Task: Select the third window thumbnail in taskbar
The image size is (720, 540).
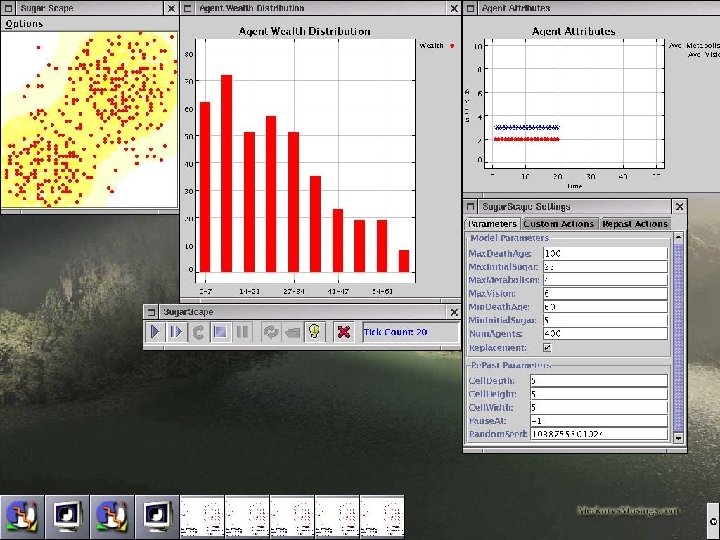Action: [x=292, y=517]
